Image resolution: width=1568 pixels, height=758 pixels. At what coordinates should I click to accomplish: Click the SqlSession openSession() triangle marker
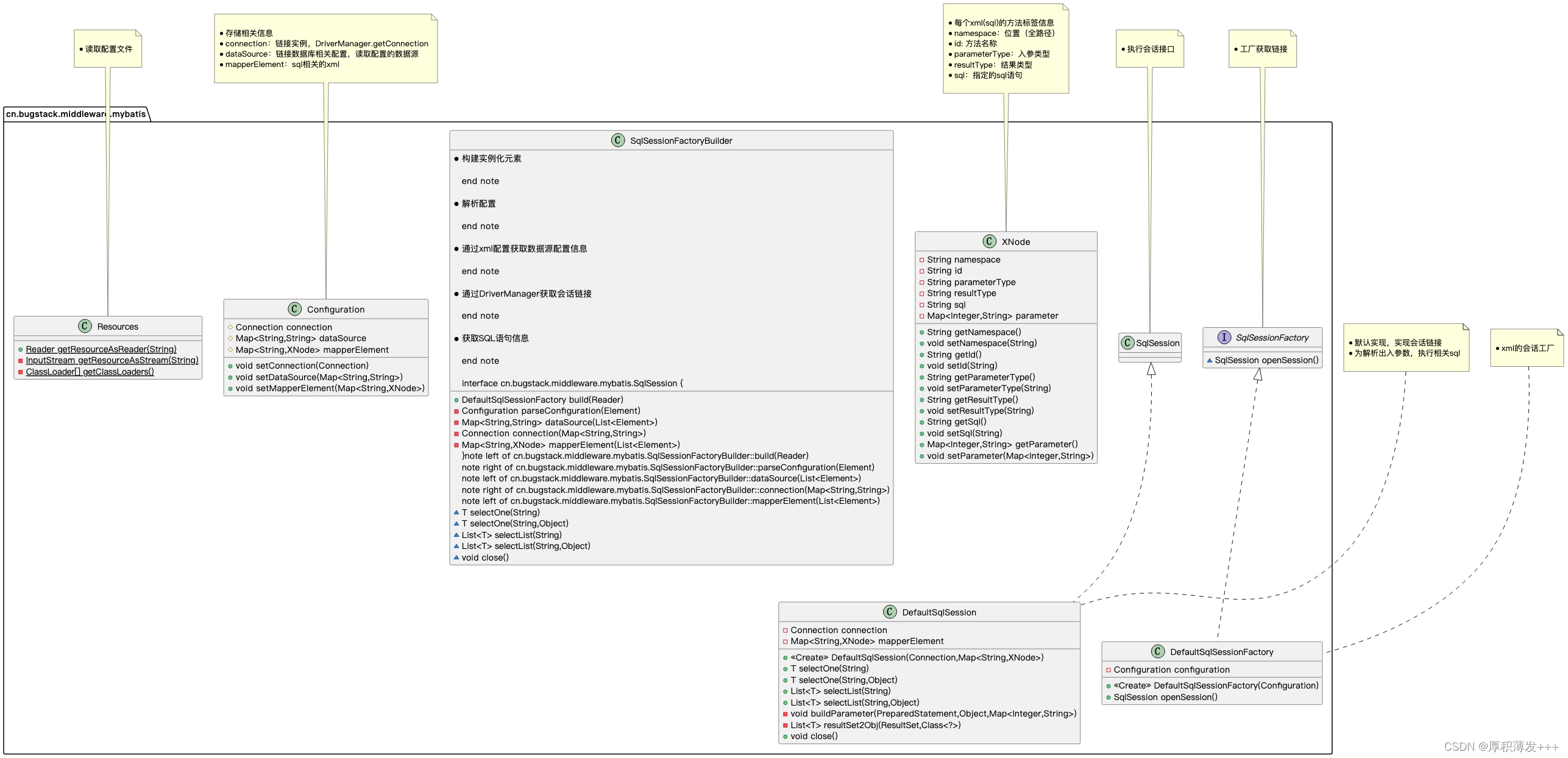tap(1210, 360)
